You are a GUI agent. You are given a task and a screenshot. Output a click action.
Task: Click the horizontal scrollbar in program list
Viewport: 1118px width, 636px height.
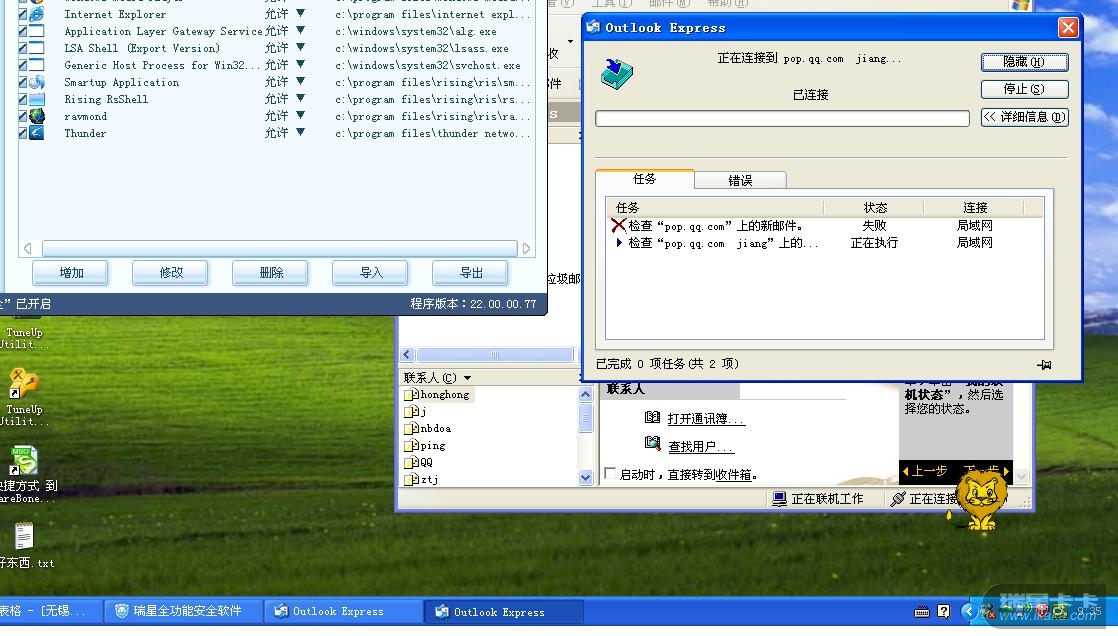[280, 248]
